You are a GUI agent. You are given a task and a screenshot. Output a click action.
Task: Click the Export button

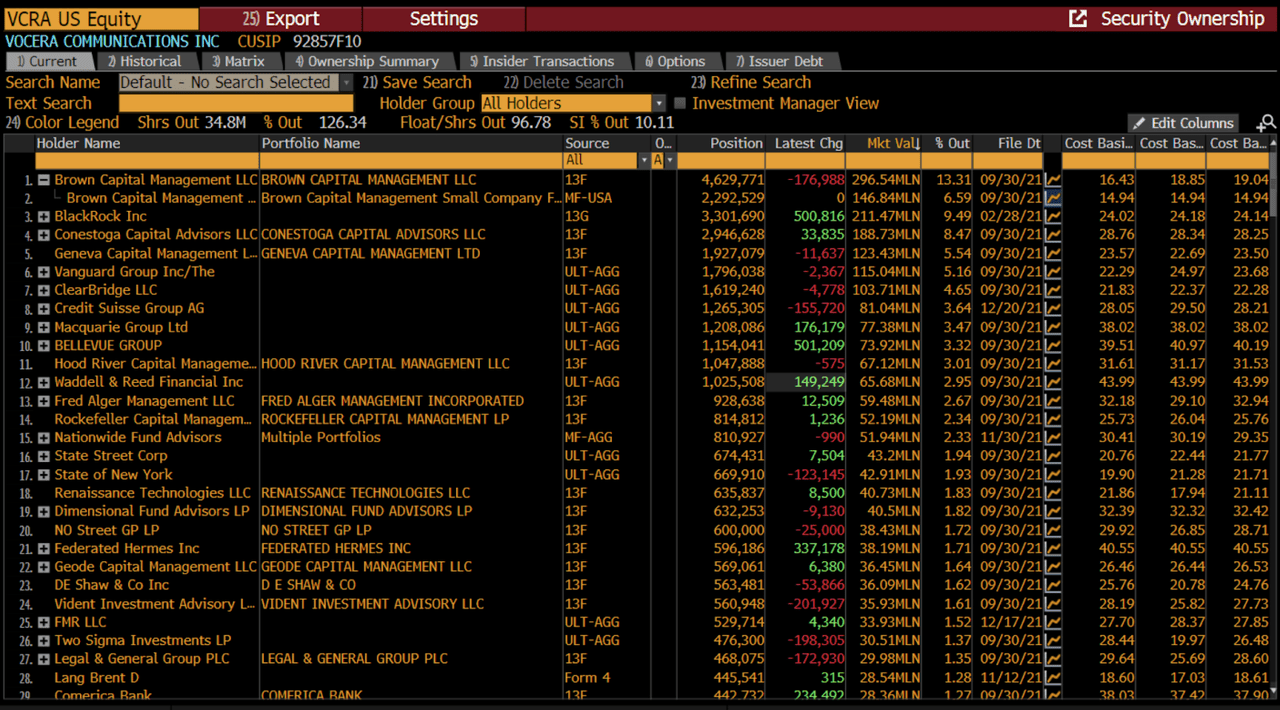click(280, 19)
